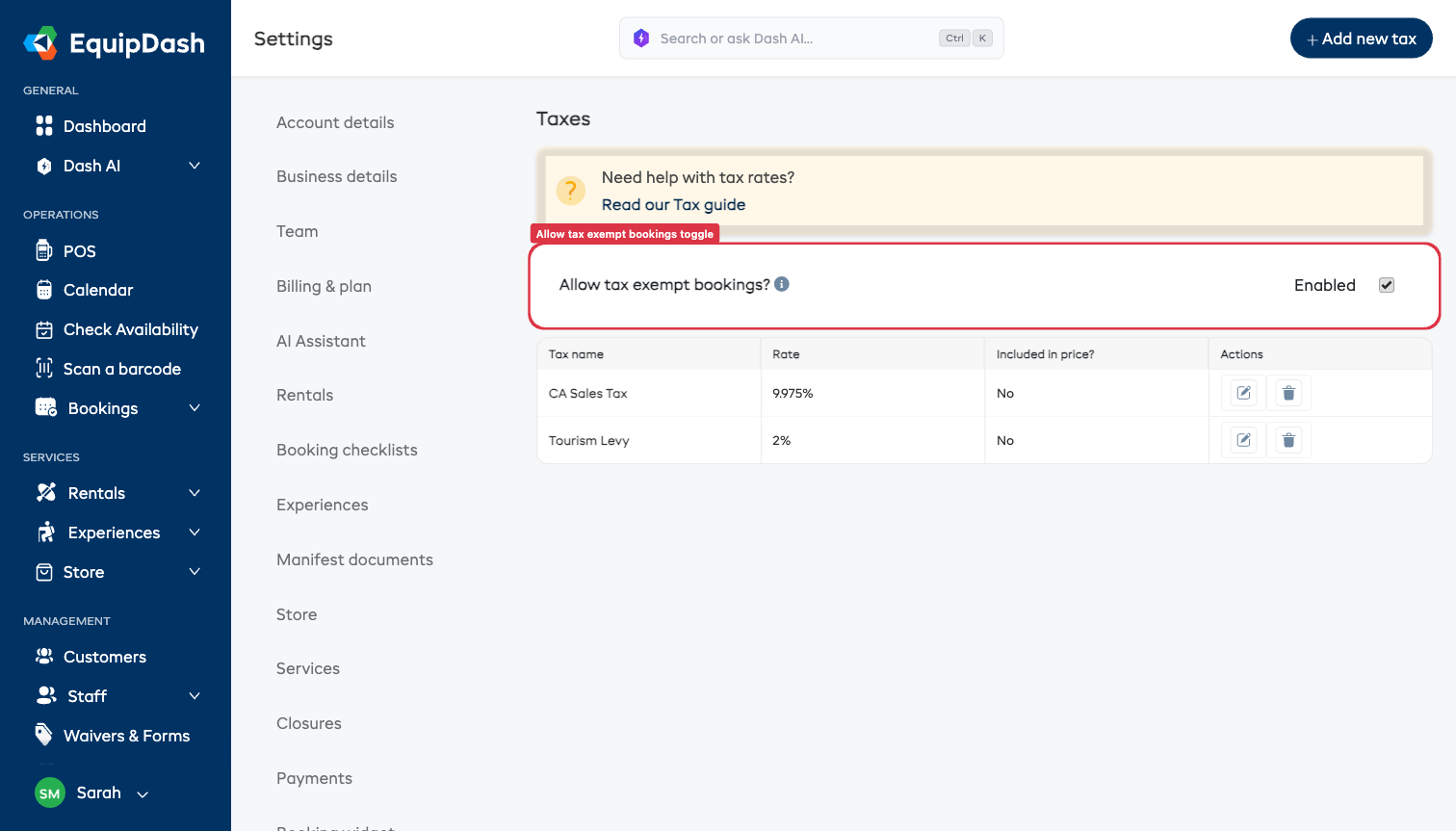Click the POS register icon
This screenshot has width=1456, height=831.
(x=44, y=250)
